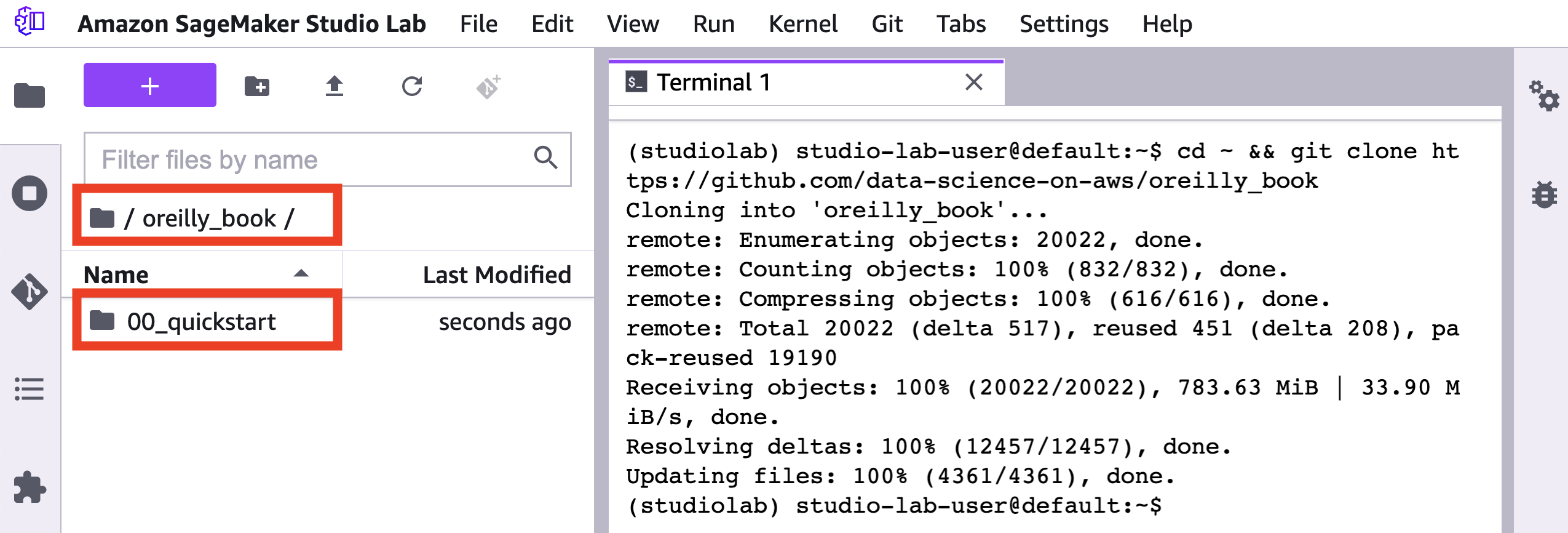The height and width of the screenshot is (533, 1568).
Task: Open the Help menu
Action: pos(1167,24)
